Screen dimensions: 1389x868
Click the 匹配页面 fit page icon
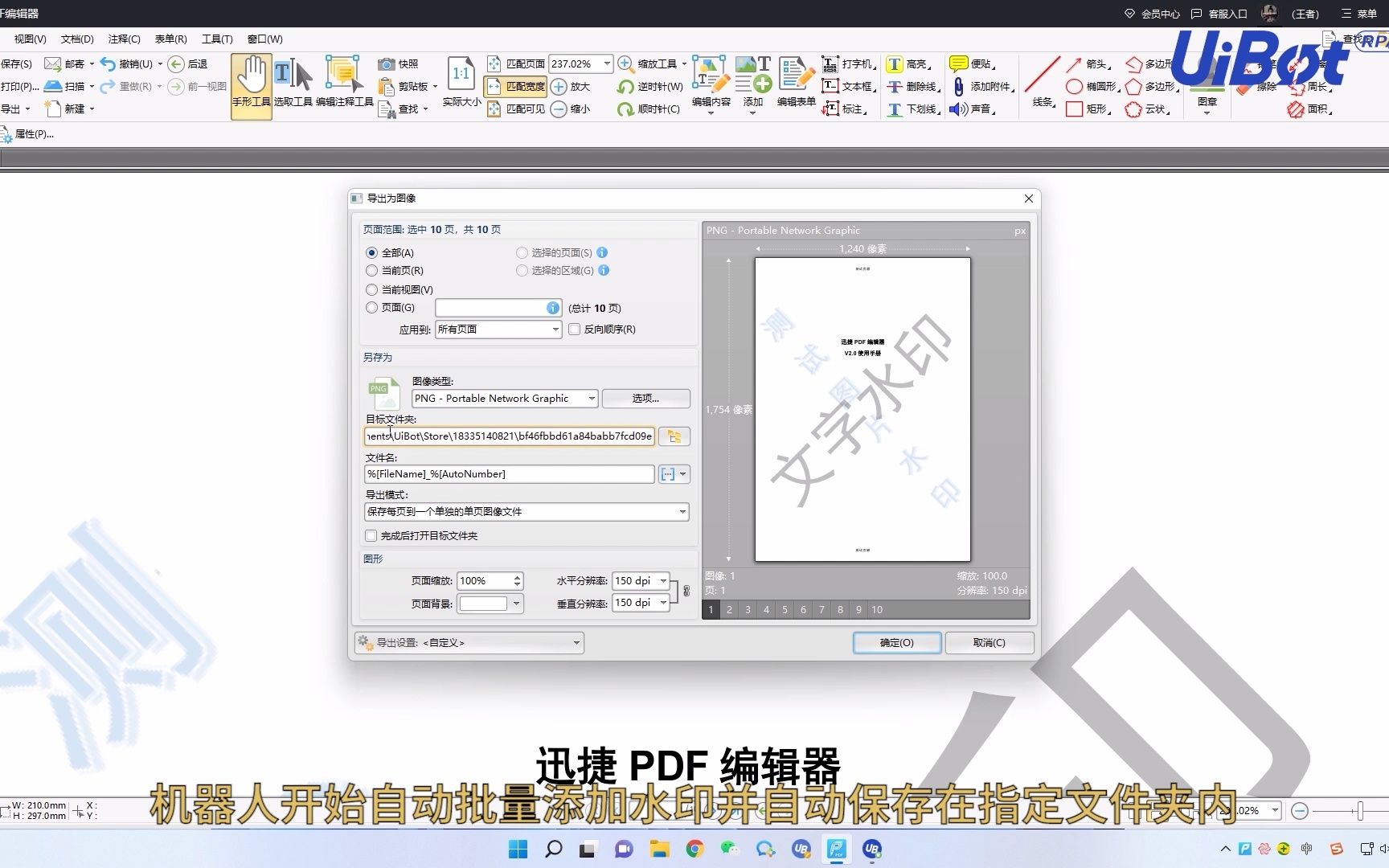tap(494, 63)
